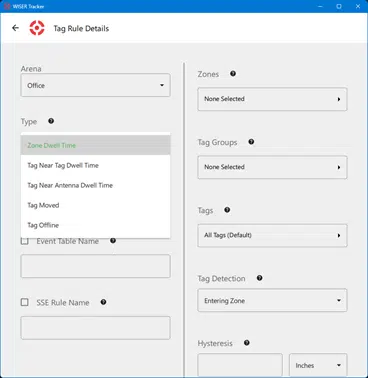Select Tag Moved type option
Viewport: 368px width, 378px height.
tap(95, 205)
